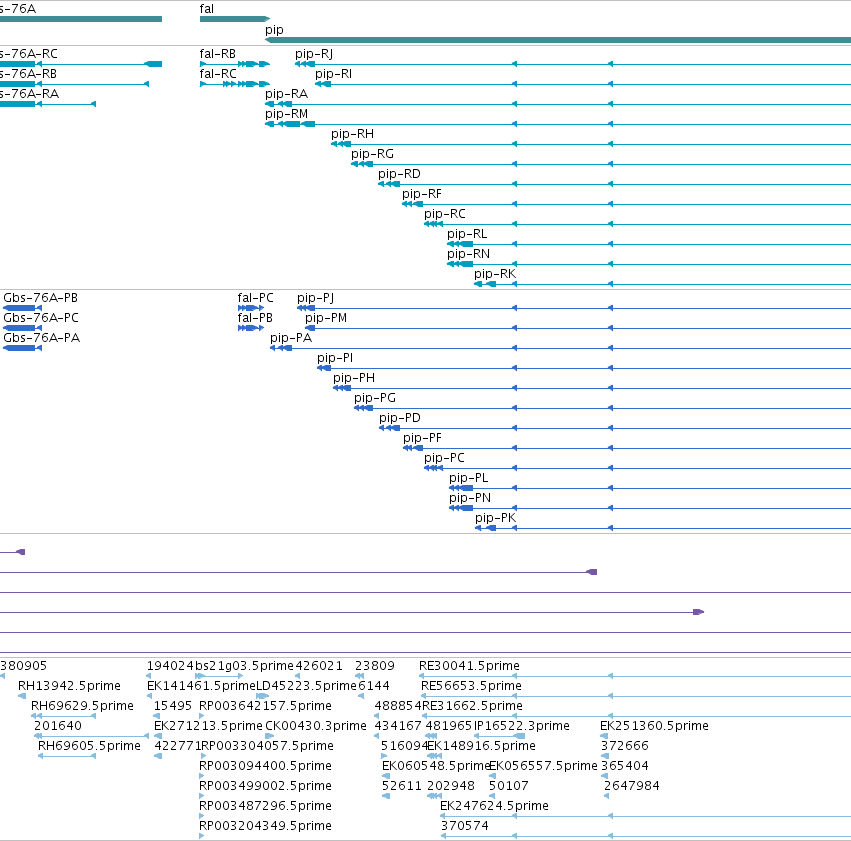Screen dimensions: 851x841
Task: Select transcript pip-RD
Action: click(x=614, y=184)
